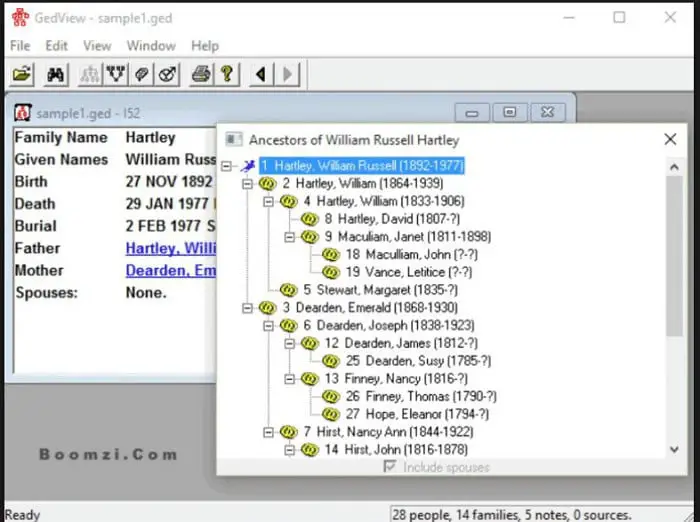The image size is (700, 522).
Task: Select tree row 5 Stewart, Margaret (1835-?)
Action: 381,290
